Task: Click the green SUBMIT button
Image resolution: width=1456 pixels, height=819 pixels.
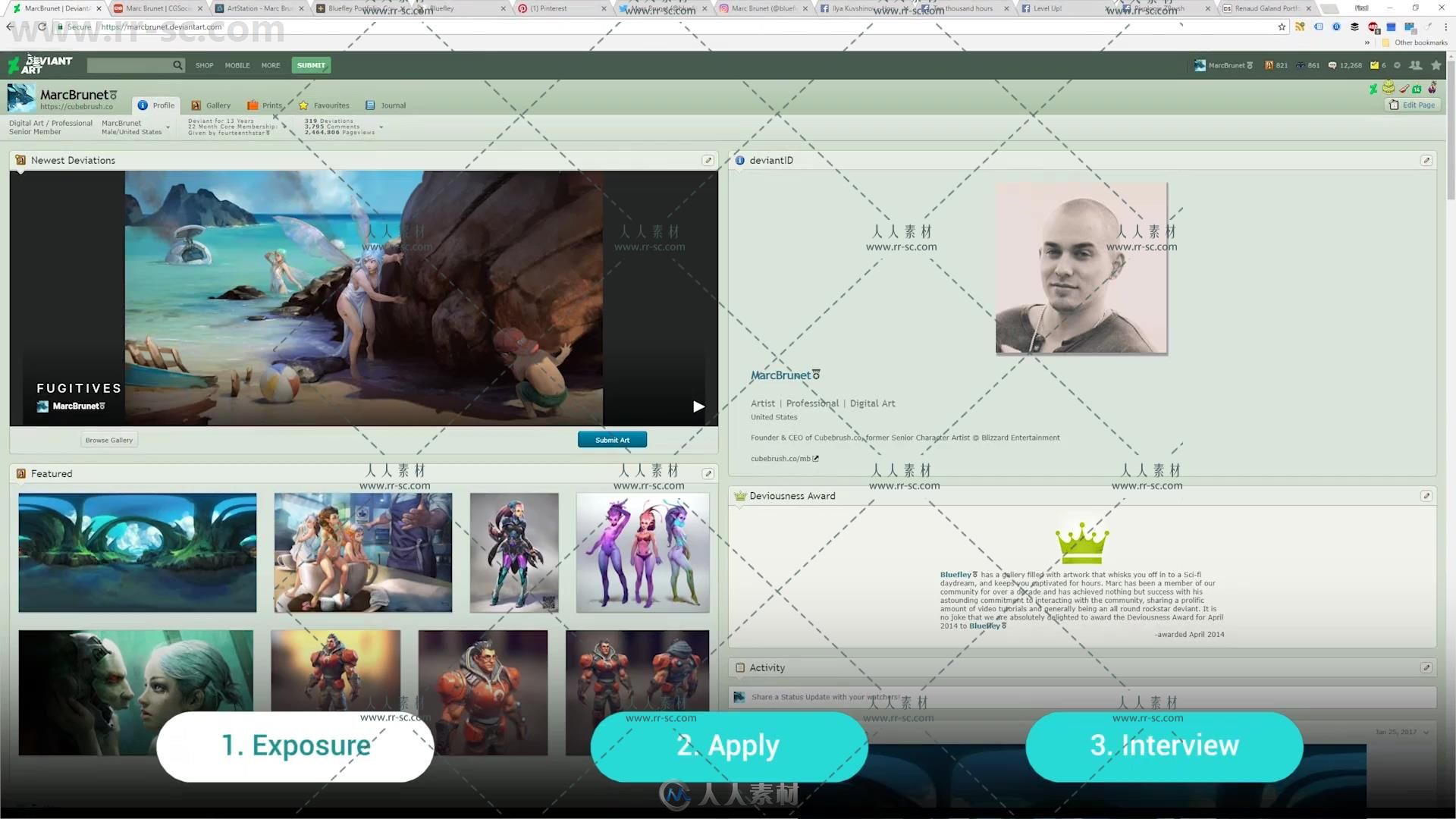Action: pyautogui.click(x=311, y=65)
